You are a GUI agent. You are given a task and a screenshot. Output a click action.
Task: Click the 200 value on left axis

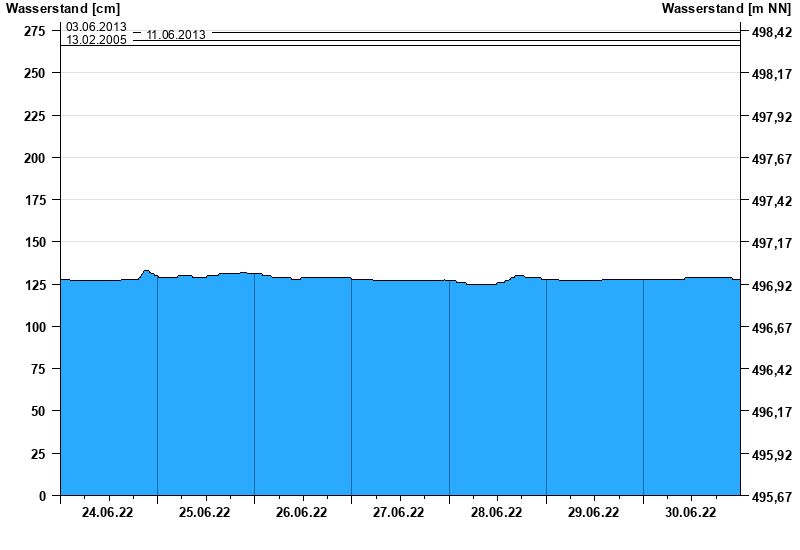point(35,158)
